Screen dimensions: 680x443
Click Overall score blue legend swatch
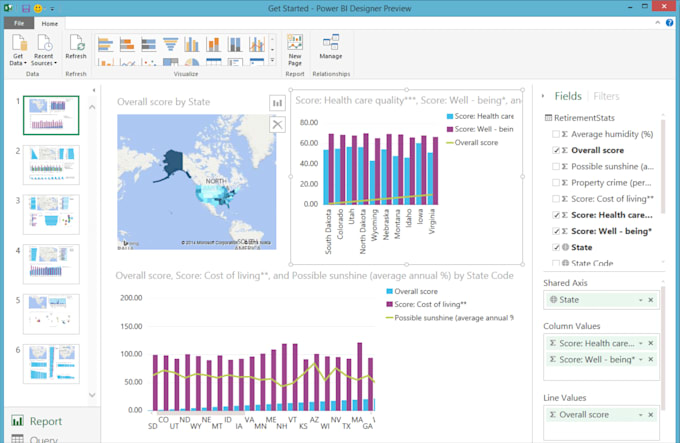(x=389, y=291)
